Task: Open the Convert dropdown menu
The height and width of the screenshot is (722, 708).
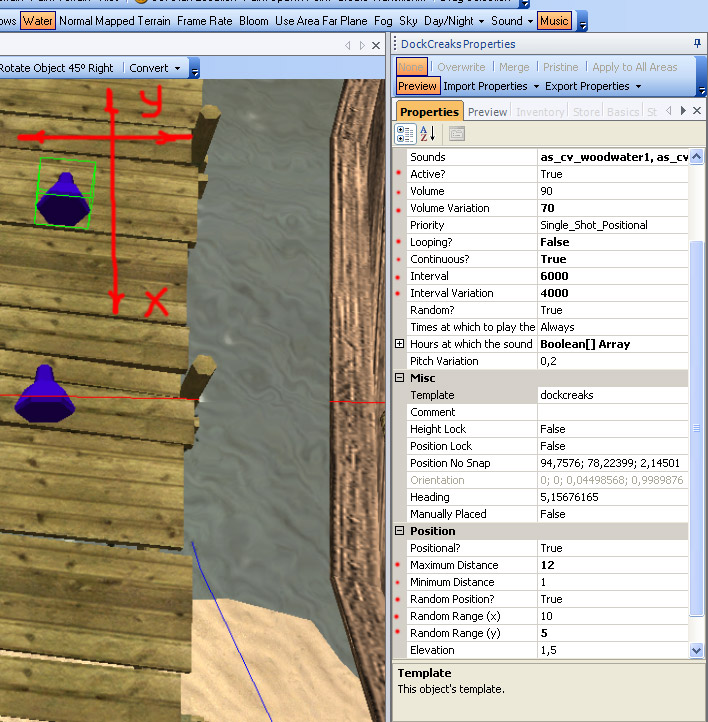Action: point(155,68)
